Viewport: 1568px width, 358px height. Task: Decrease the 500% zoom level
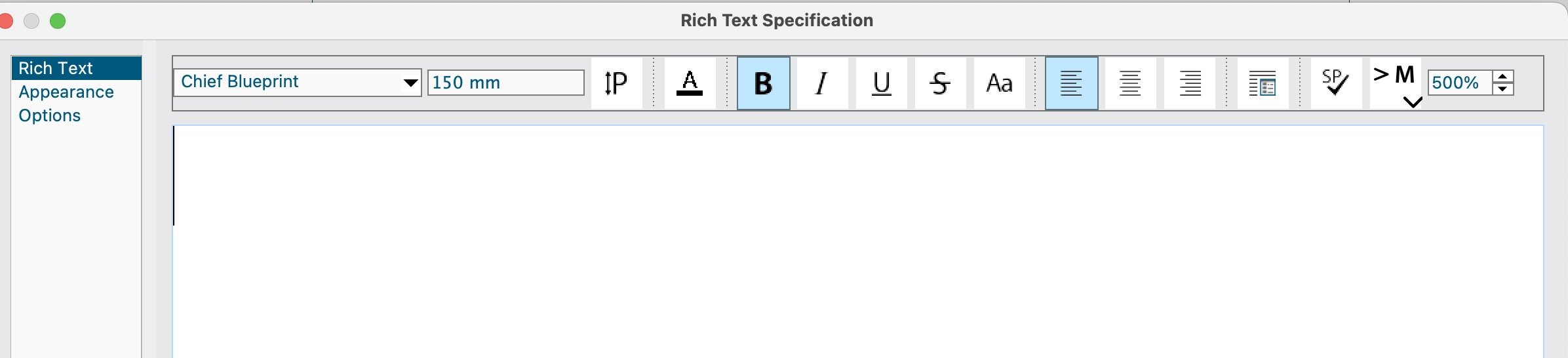click(x=1502, y=89)
